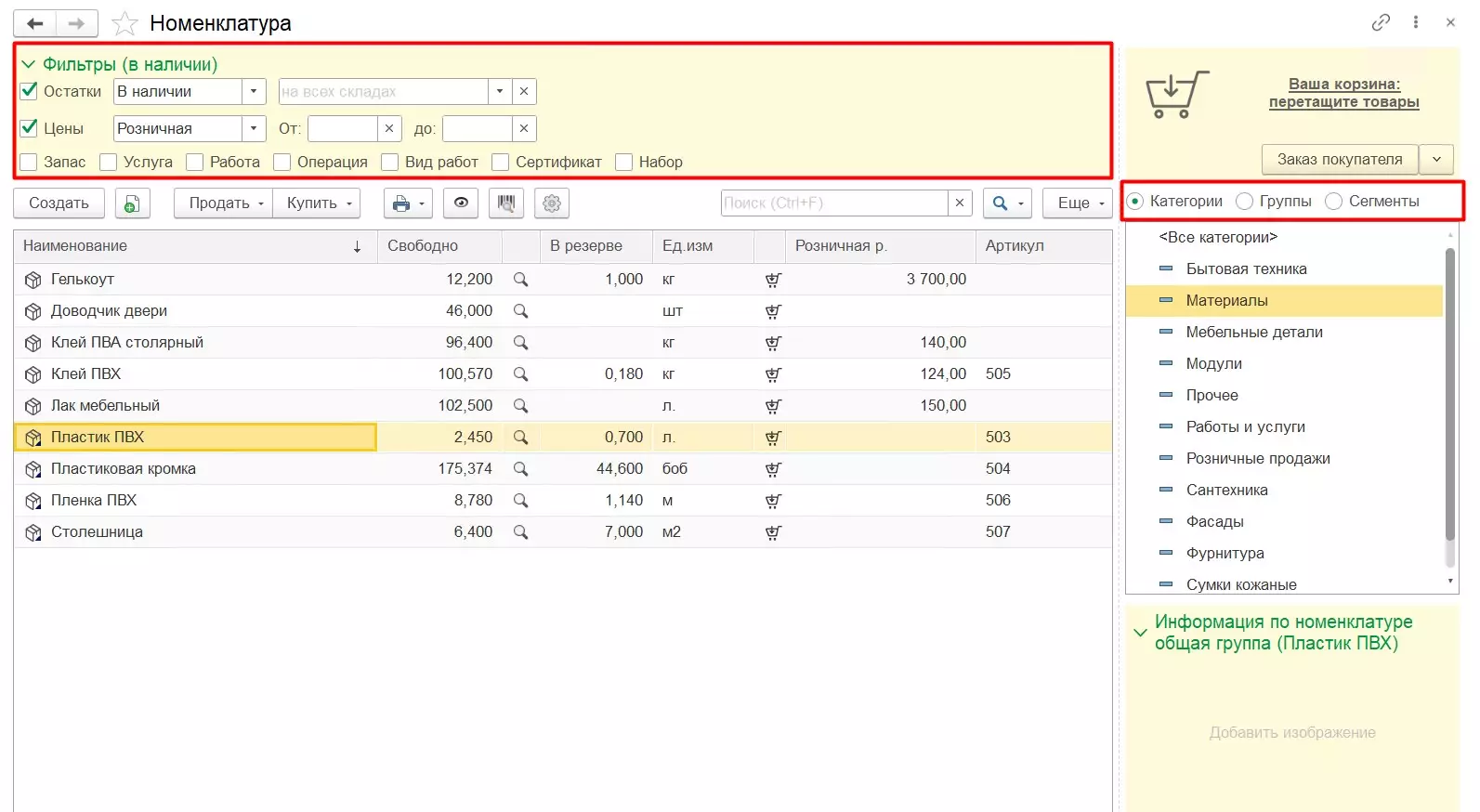Open the В наличии dropdown

click(x=254, y=92)
